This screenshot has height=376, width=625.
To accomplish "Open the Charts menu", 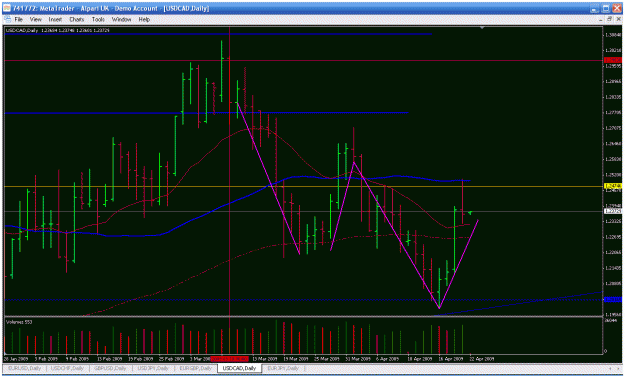I will click(77, 19).
